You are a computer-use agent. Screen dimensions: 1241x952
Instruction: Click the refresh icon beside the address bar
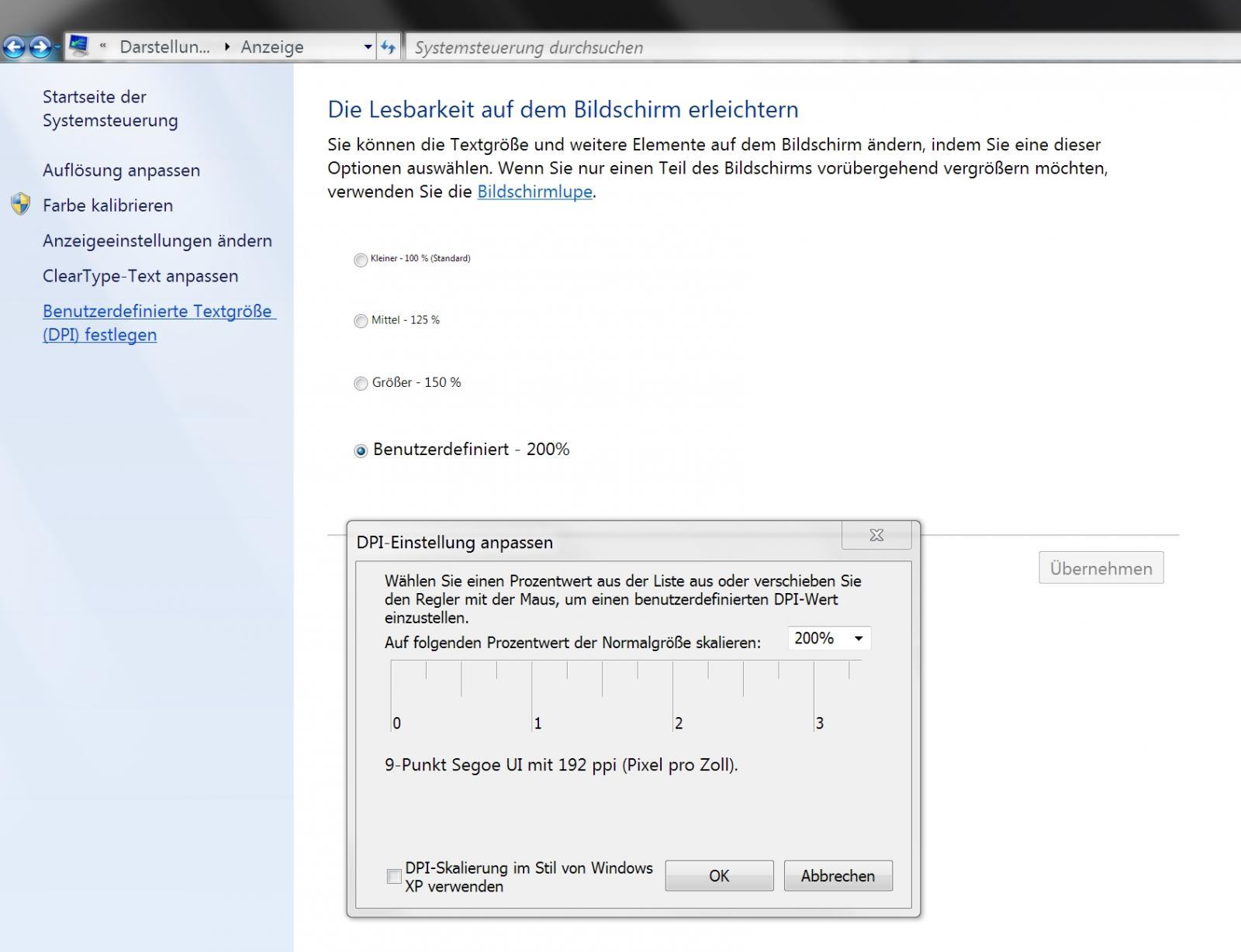tap(388, 47)
